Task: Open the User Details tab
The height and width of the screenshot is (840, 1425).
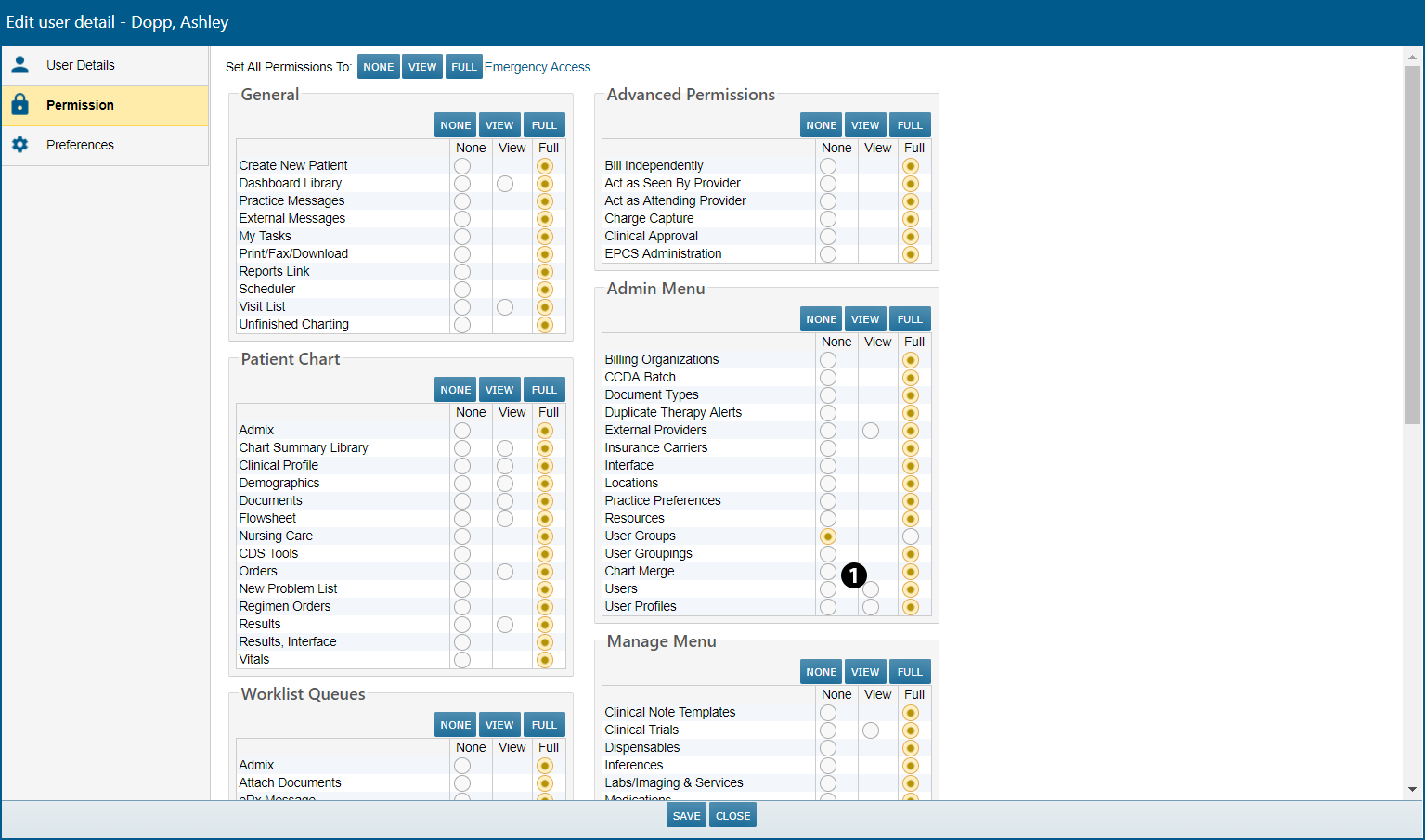Action: [81, 65]
